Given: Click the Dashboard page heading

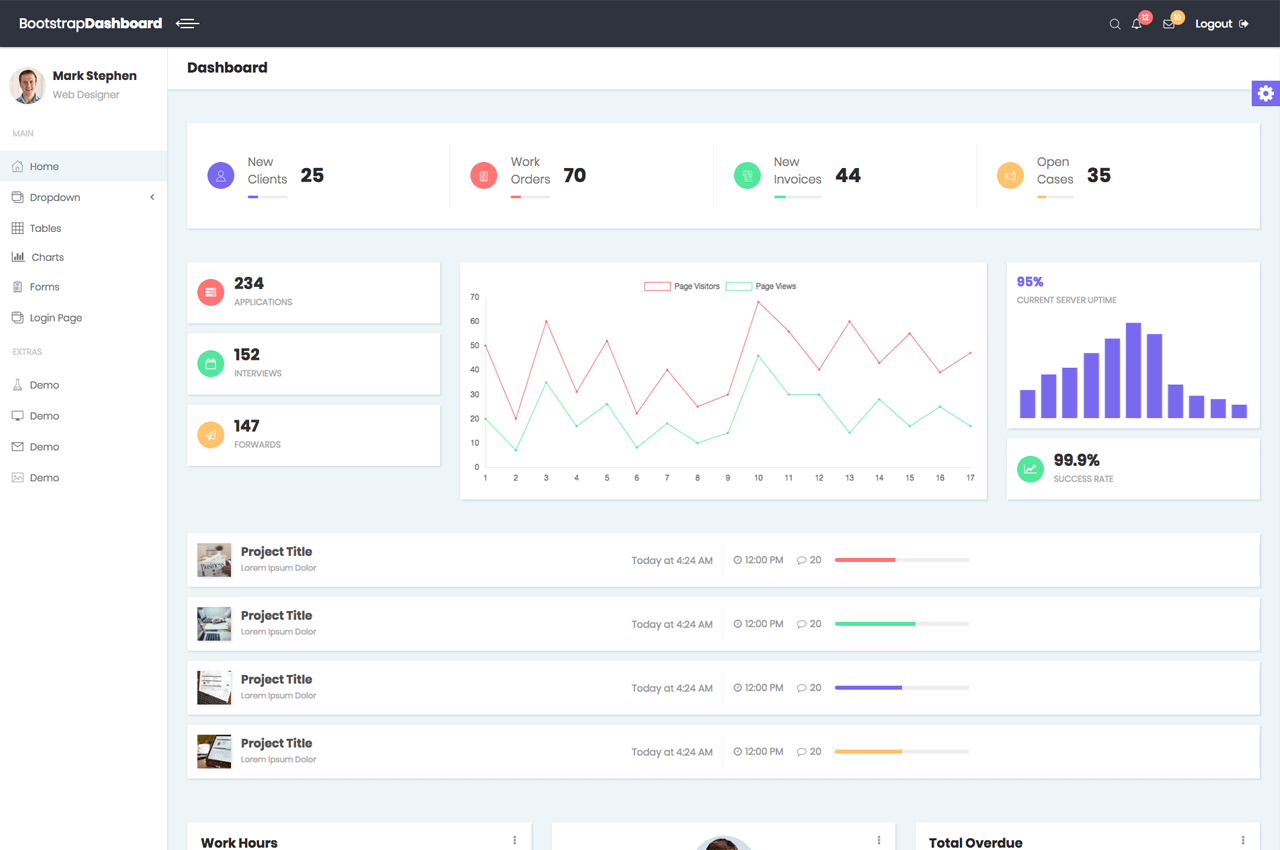Looking at the screenshot, I should tap(227, 68).
